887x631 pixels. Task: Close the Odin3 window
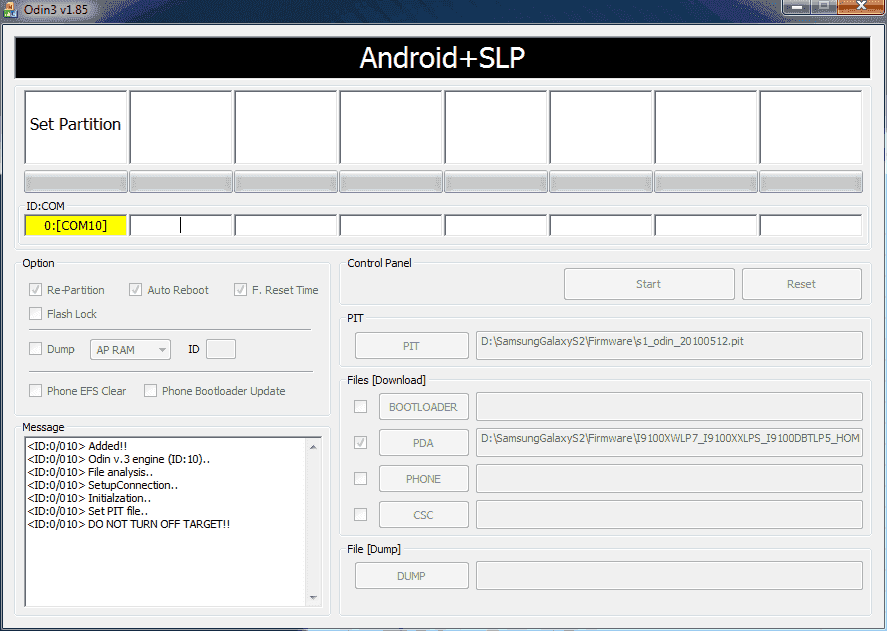860,7
